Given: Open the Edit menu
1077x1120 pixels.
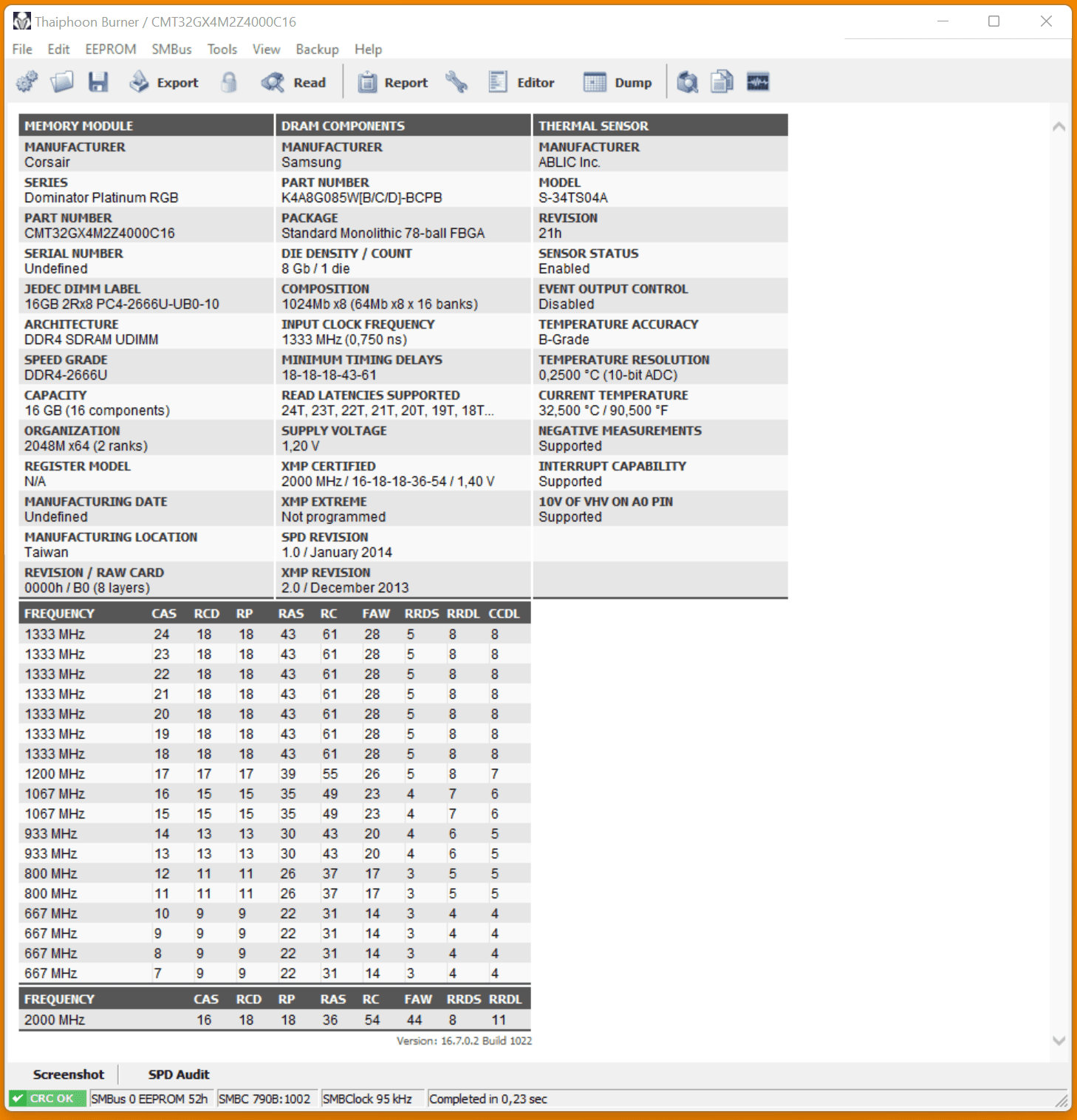Looking at the screenshot, I should click(58, 49).
